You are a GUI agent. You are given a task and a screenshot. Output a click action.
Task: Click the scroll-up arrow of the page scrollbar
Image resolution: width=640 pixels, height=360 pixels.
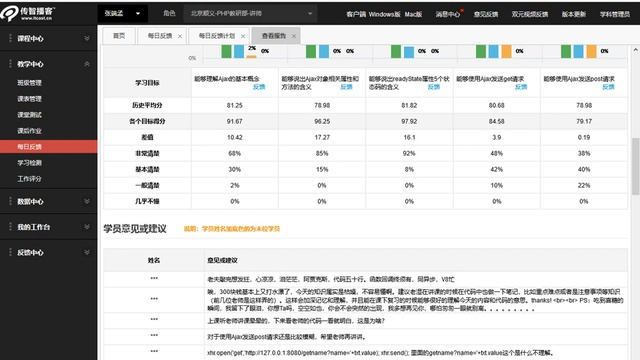tap(636, 50)
